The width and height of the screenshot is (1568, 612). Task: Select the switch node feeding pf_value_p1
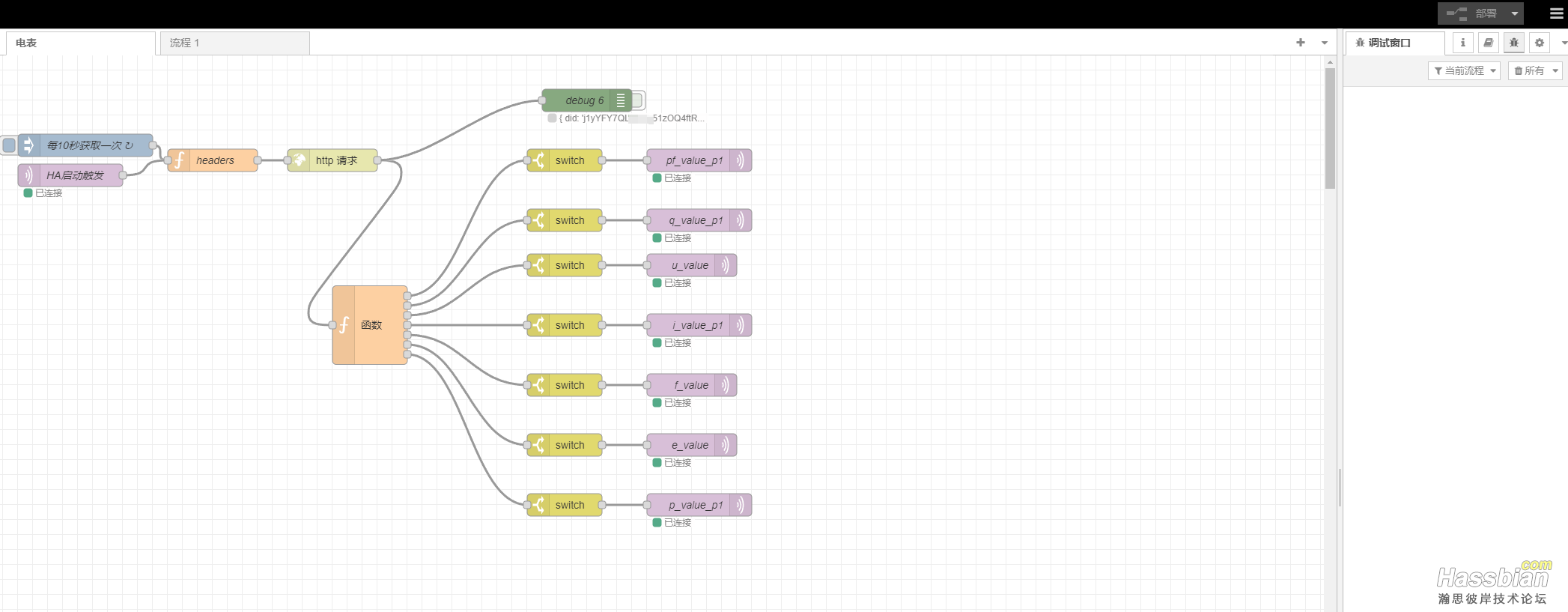(565, 160)
